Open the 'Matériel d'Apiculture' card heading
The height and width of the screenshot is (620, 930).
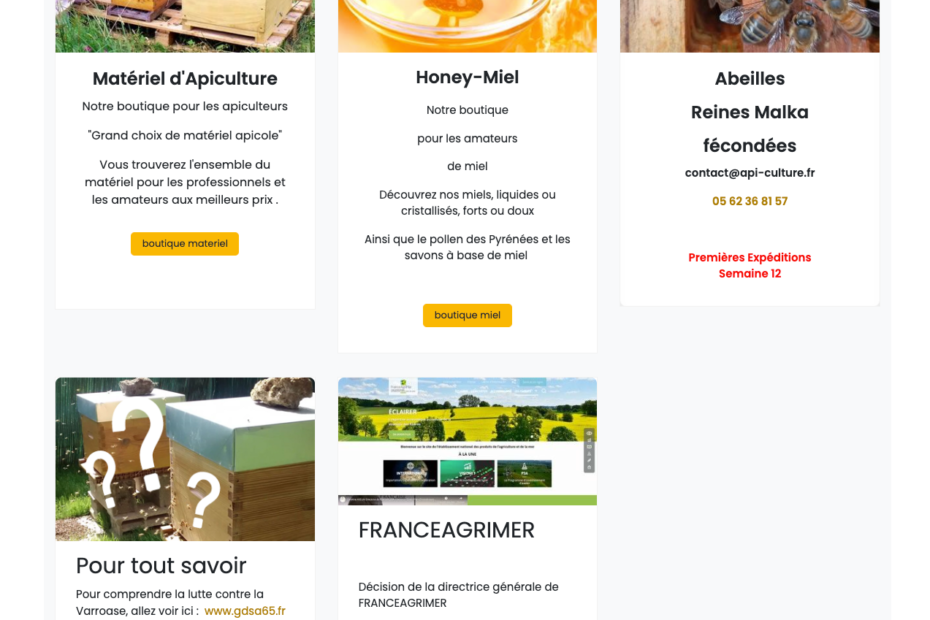click(x=184, y=78)
